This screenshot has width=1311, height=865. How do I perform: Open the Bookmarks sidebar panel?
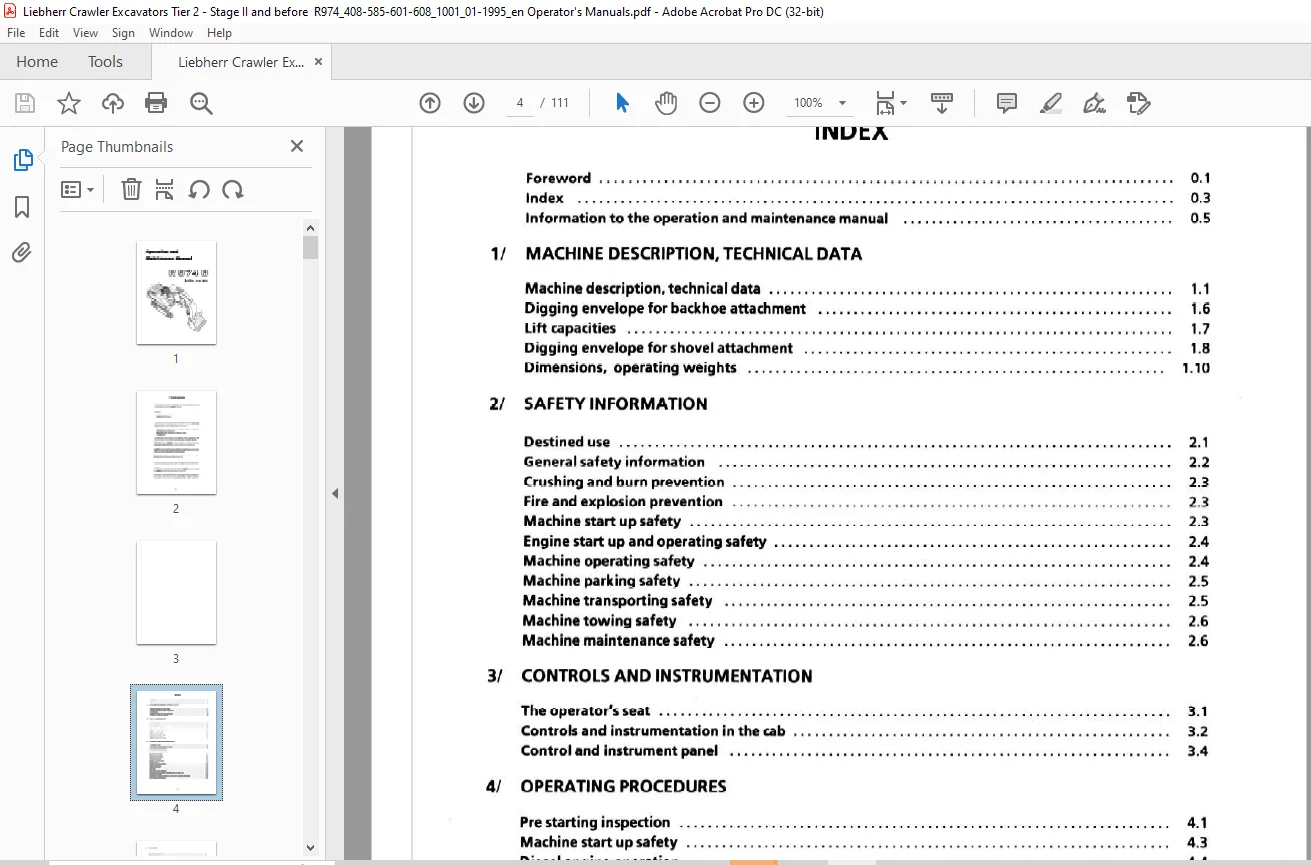[x=22, y=207]
